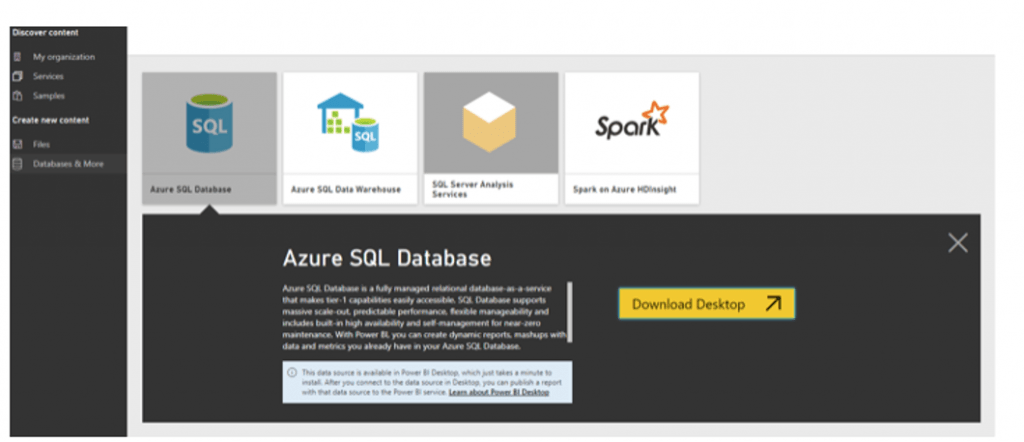Click the info icon in the notice box
Screen dimensions: 1024x442
(x=292, y=373)
